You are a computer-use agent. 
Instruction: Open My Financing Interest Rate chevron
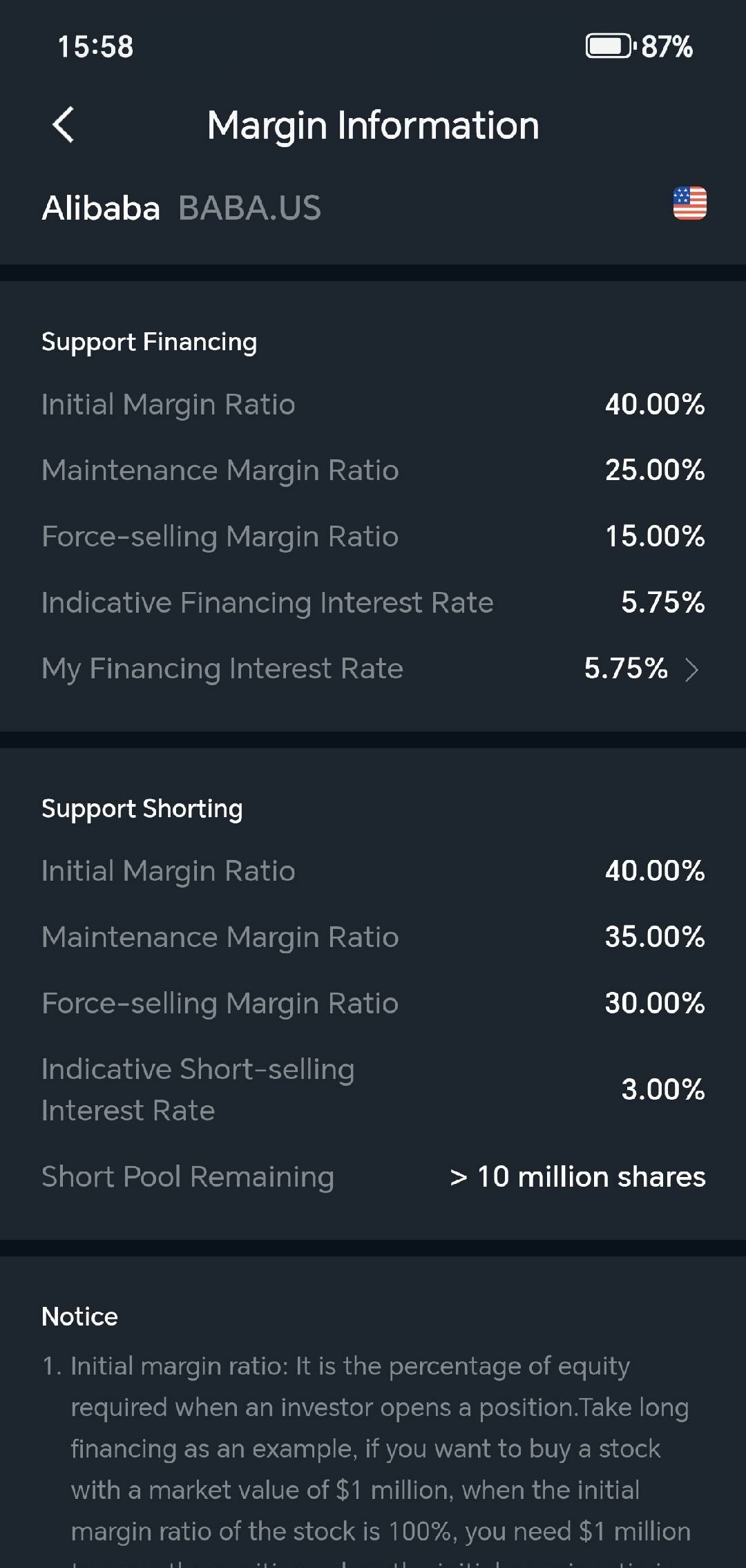pos(691,669)
